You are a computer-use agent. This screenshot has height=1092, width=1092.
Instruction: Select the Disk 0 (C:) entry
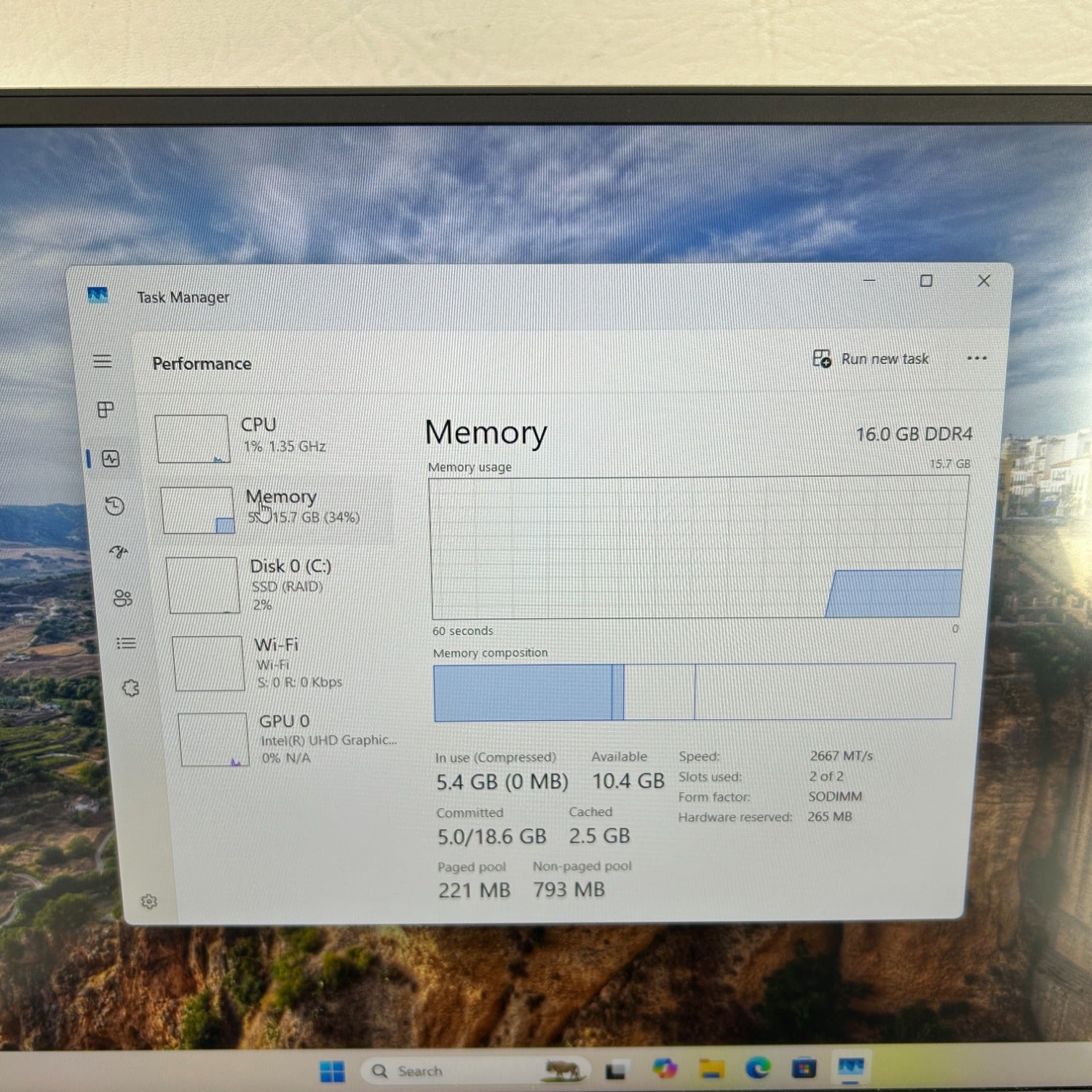click(280, 585)
